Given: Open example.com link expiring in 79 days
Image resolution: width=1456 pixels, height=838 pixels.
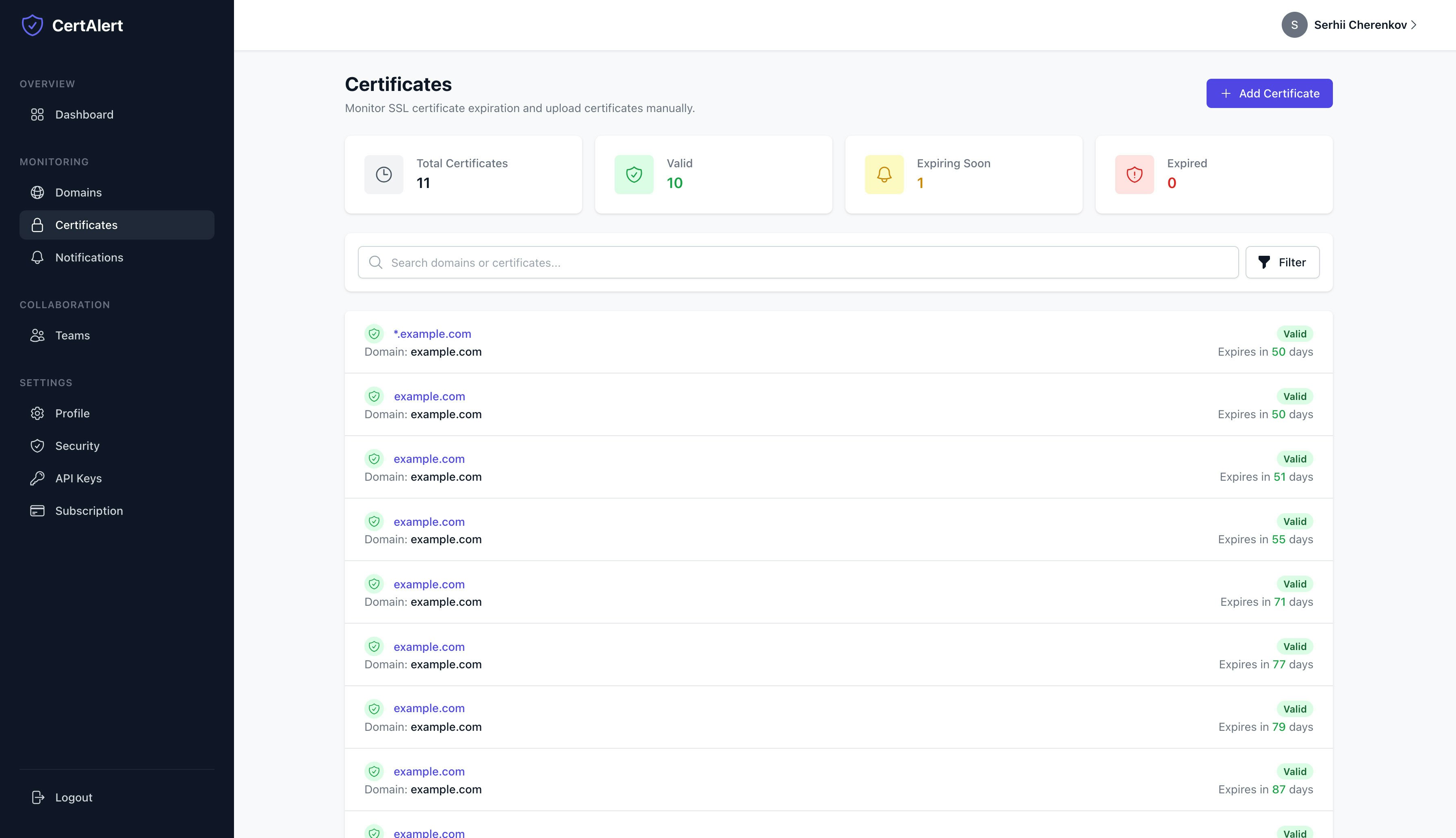Looking at the screenshot, I should click(x=429, y=708).
